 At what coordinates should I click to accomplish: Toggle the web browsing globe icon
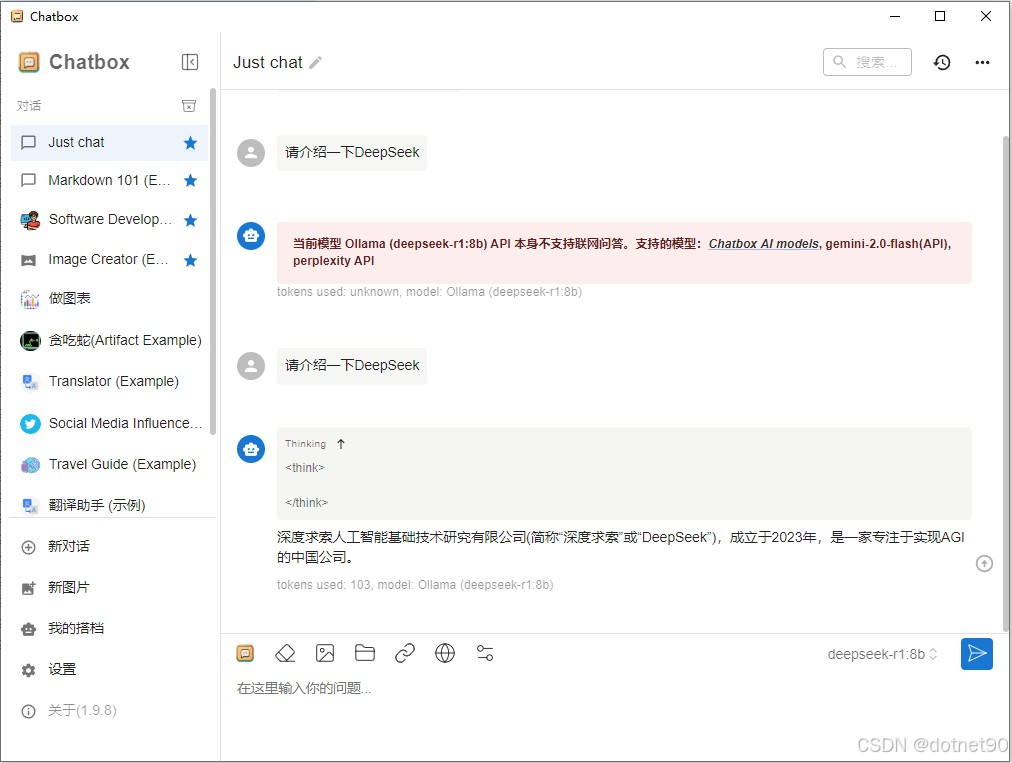445,653
